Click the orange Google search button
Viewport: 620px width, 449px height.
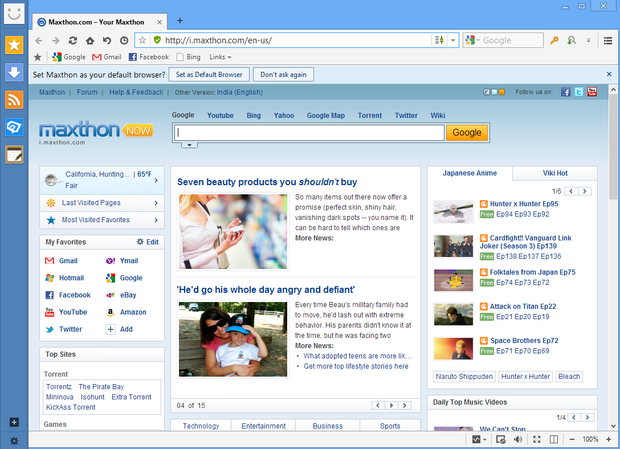pos(467,133)
